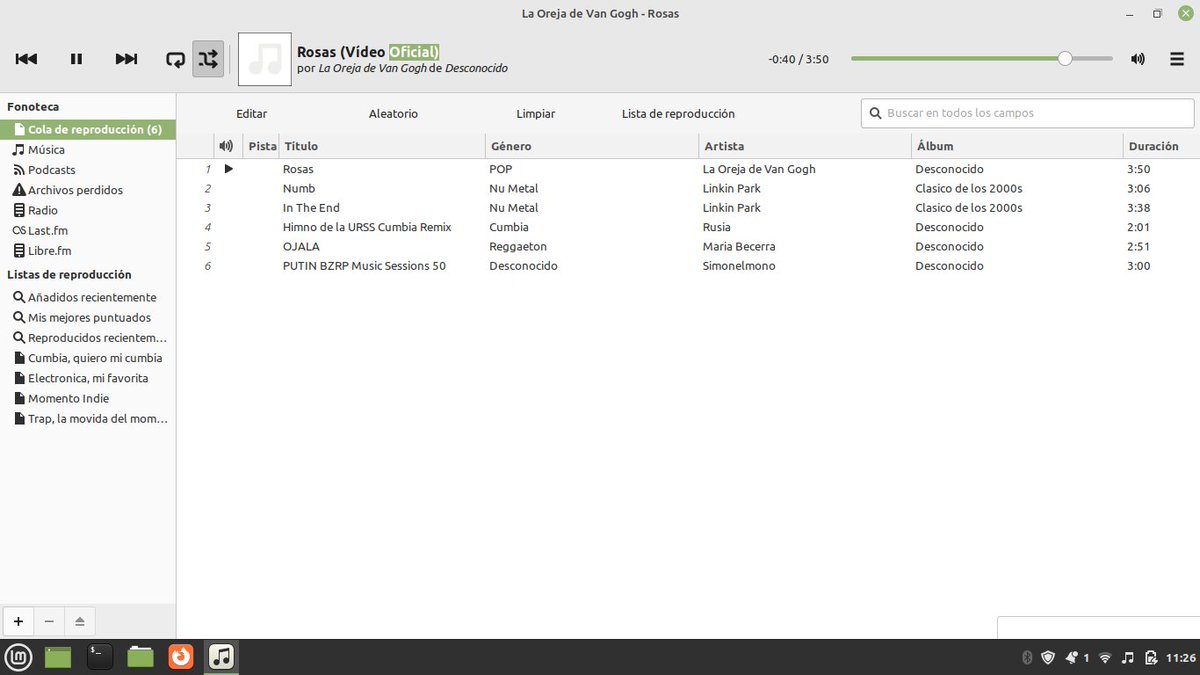The image size is (1200, 675).
Task: Click Limpiar to clear the queue
Action: point(536,114)
